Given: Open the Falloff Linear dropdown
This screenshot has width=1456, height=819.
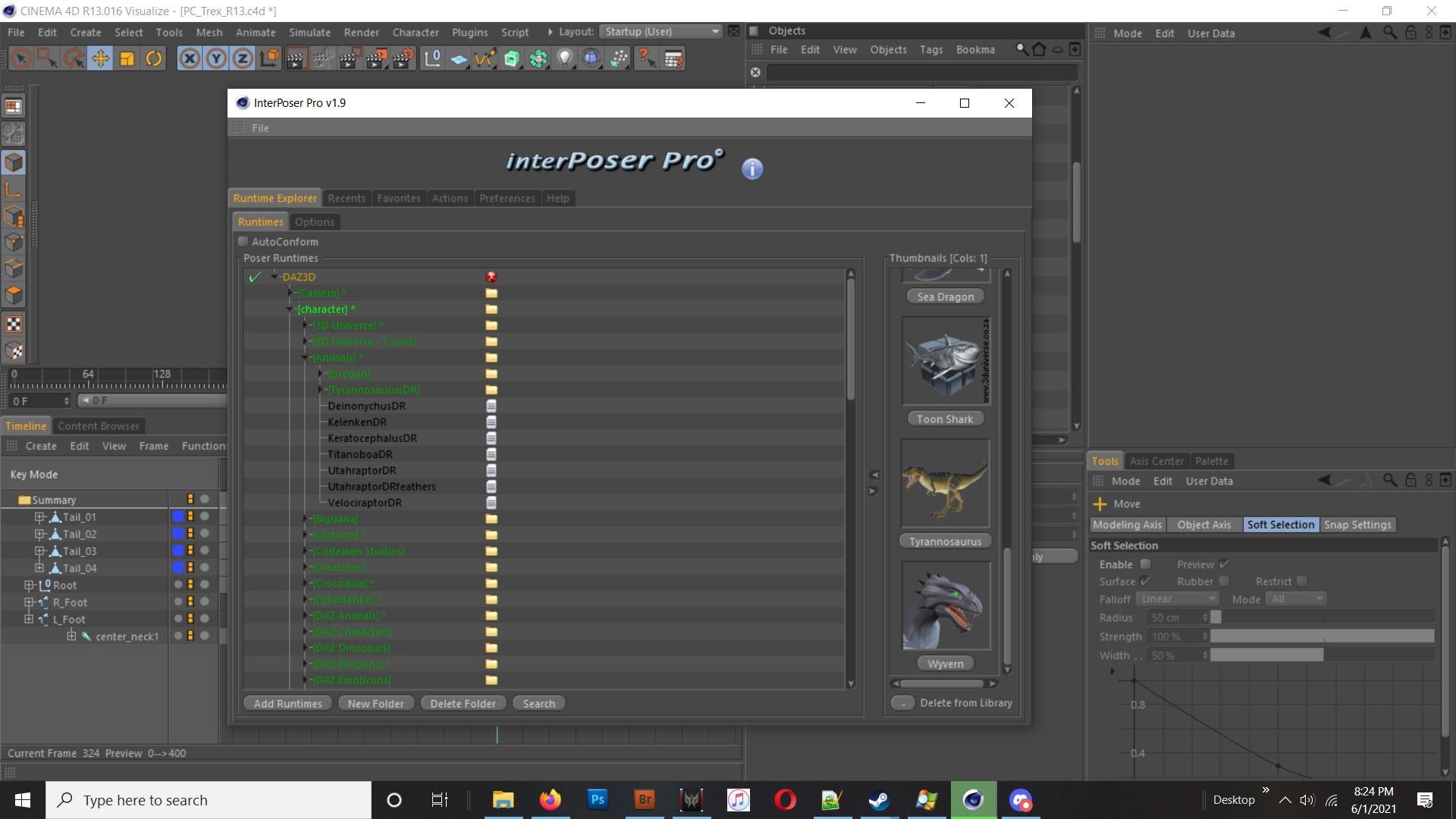Looking at the screenshot, I should point(1177,599).
